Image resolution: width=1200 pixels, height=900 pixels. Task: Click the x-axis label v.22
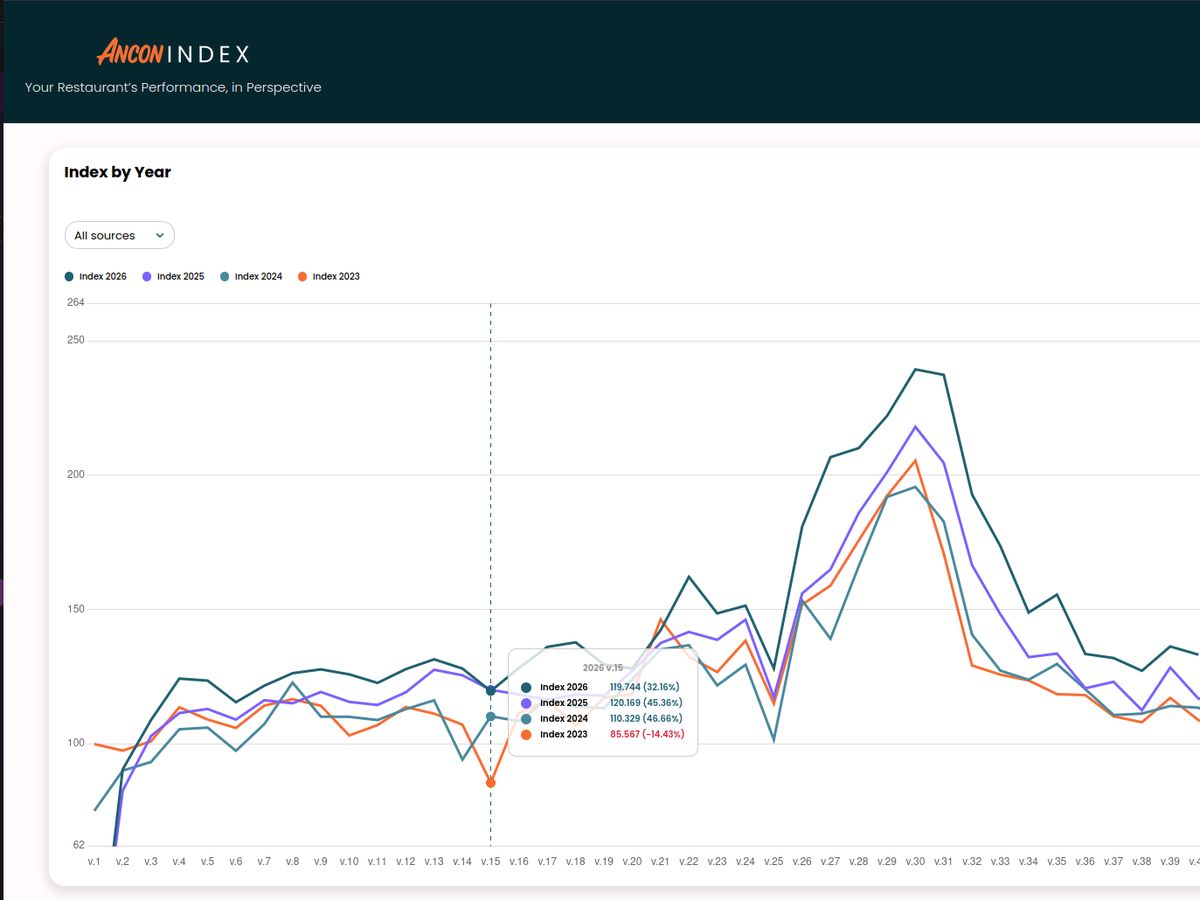(688, 861)
